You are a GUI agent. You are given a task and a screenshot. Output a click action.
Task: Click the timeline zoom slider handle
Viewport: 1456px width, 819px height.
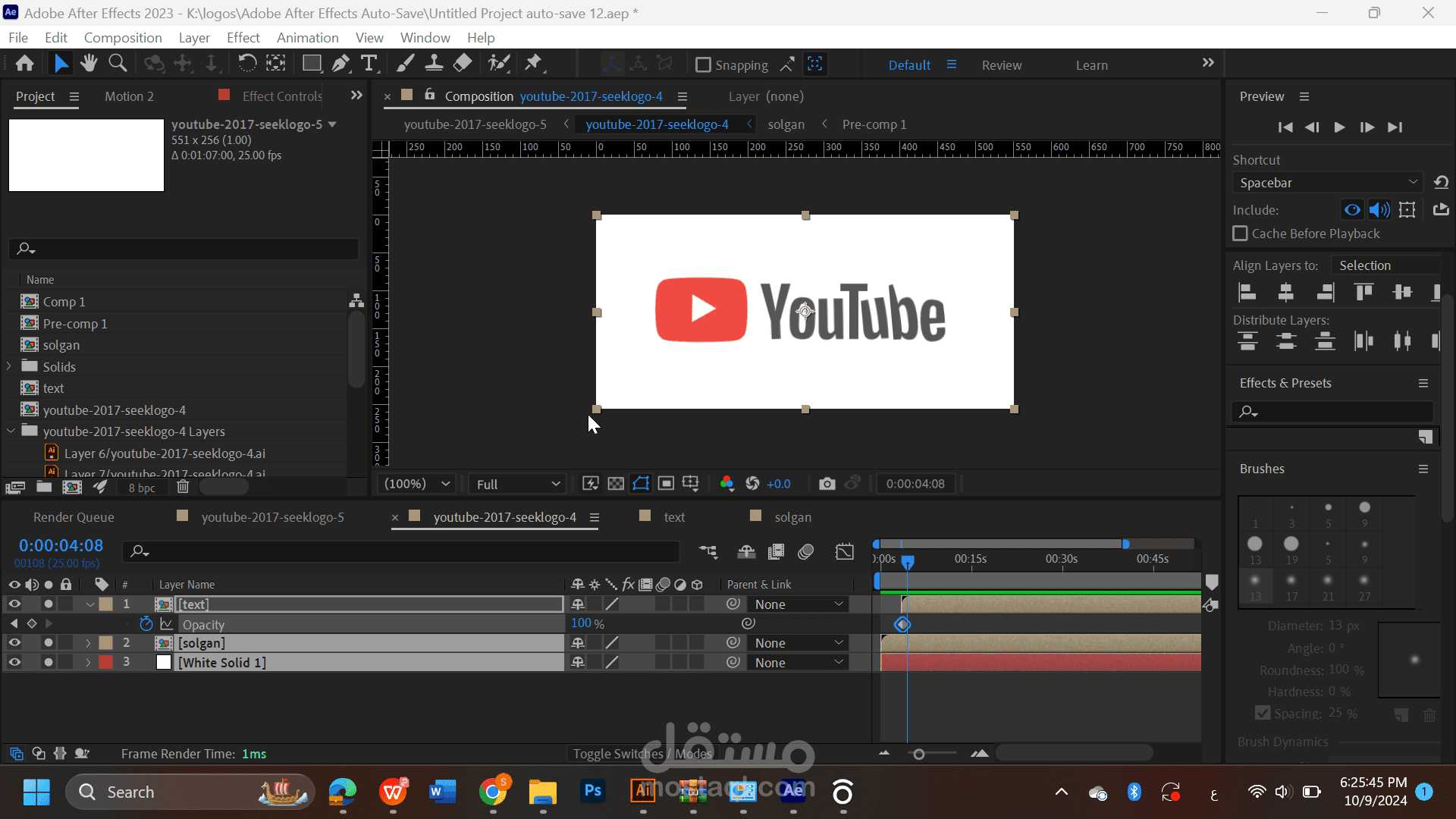coord(919,754)
